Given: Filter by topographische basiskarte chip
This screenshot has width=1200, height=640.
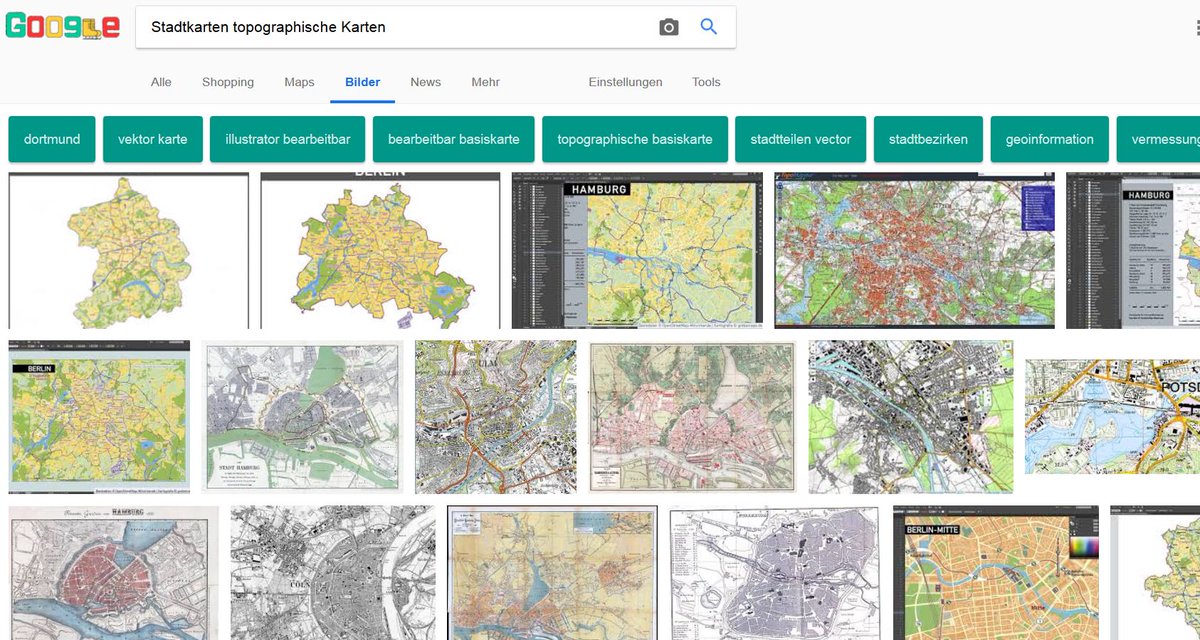Looking at the screenshot, I should (x=635, y=139).
